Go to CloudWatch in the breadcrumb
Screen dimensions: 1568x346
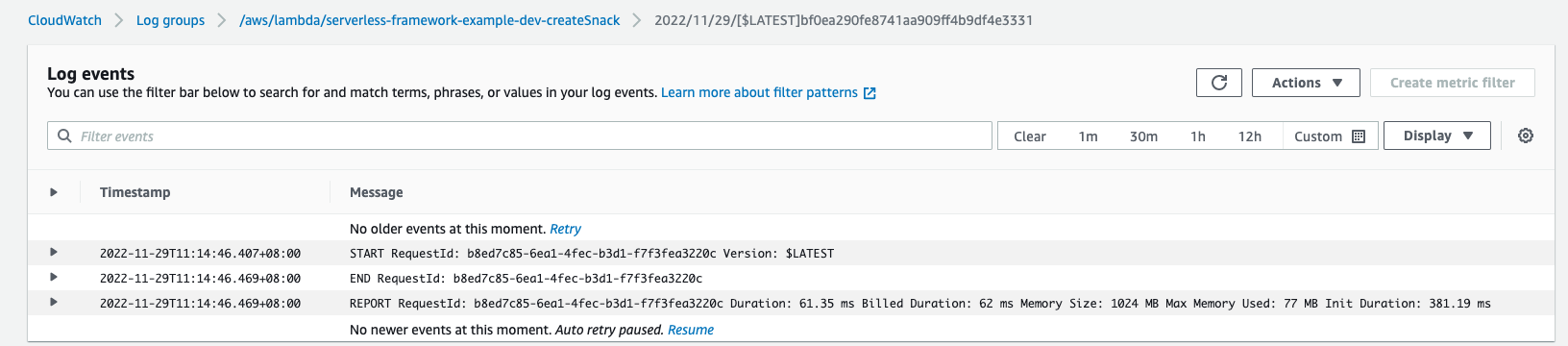click(64, 20)
